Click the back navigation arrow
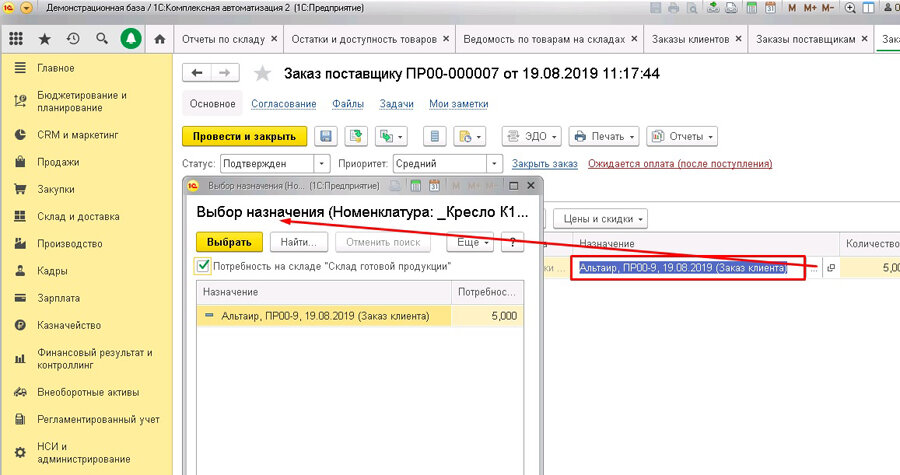Viewport: 900px width, 475px height. pos(197,73)
